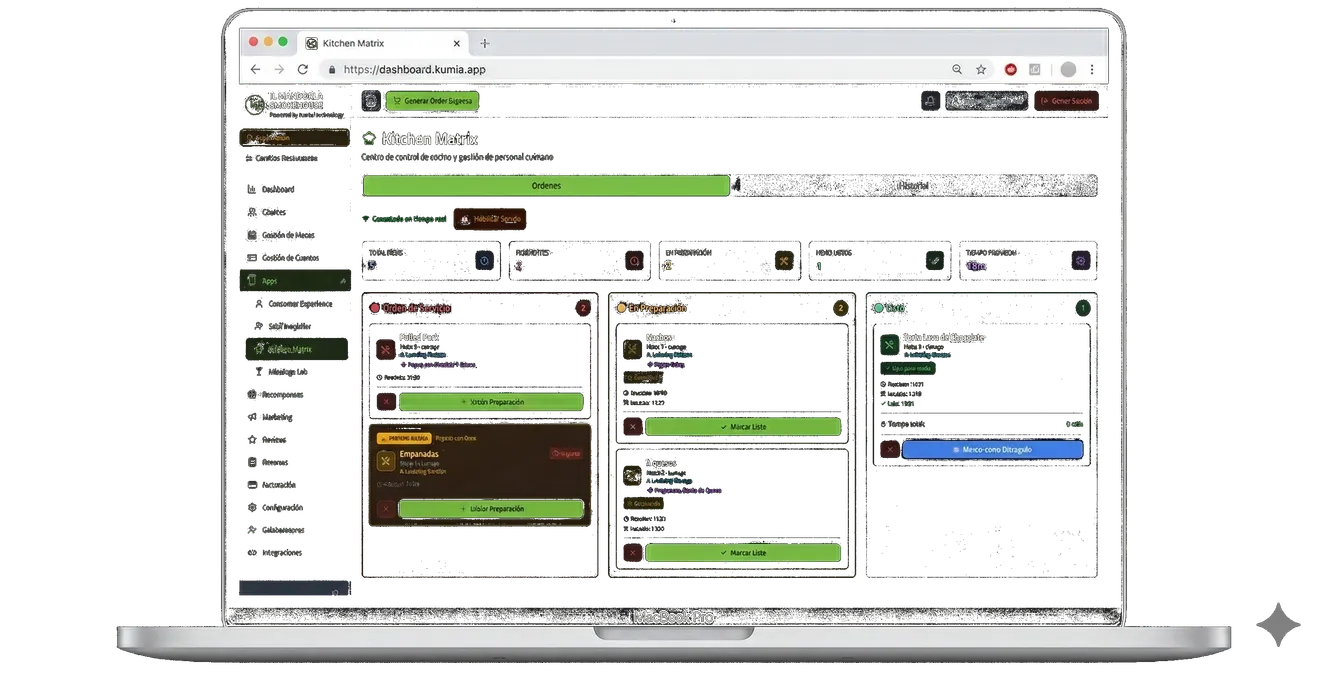Click the red X on the Nachos card

631,427
